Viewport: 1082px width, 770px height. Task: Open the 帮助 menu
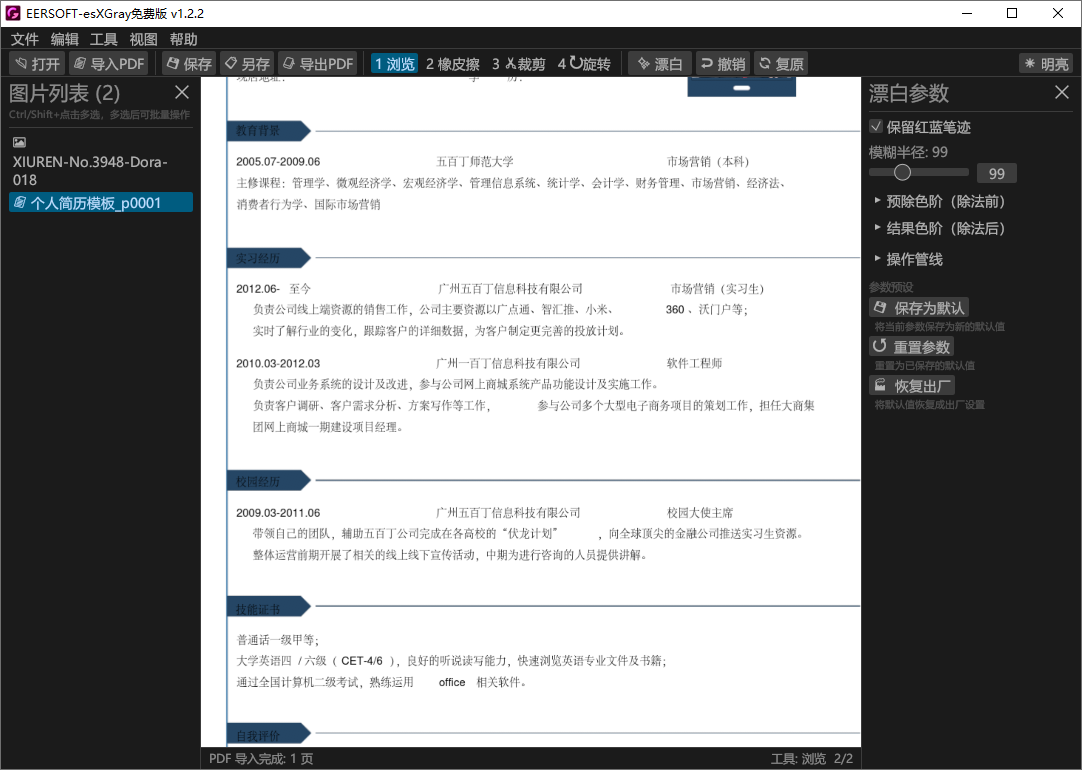pos(183,39)
